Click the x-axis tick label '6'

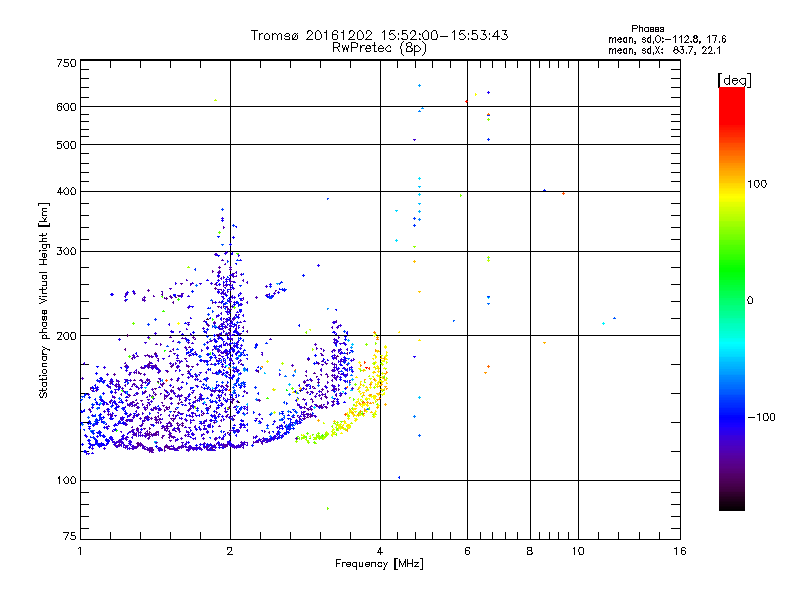pos(467,551)
